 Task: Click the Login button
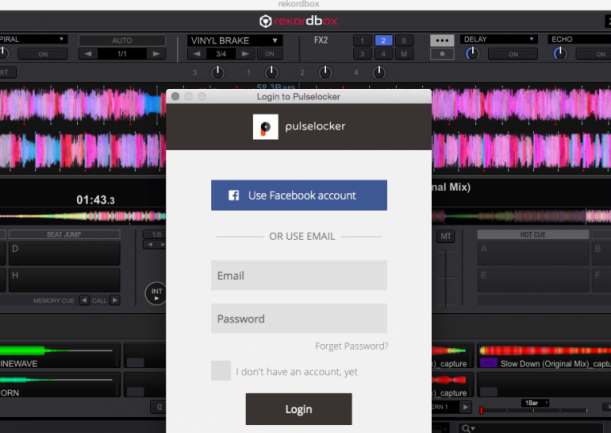tap(298, 409)
